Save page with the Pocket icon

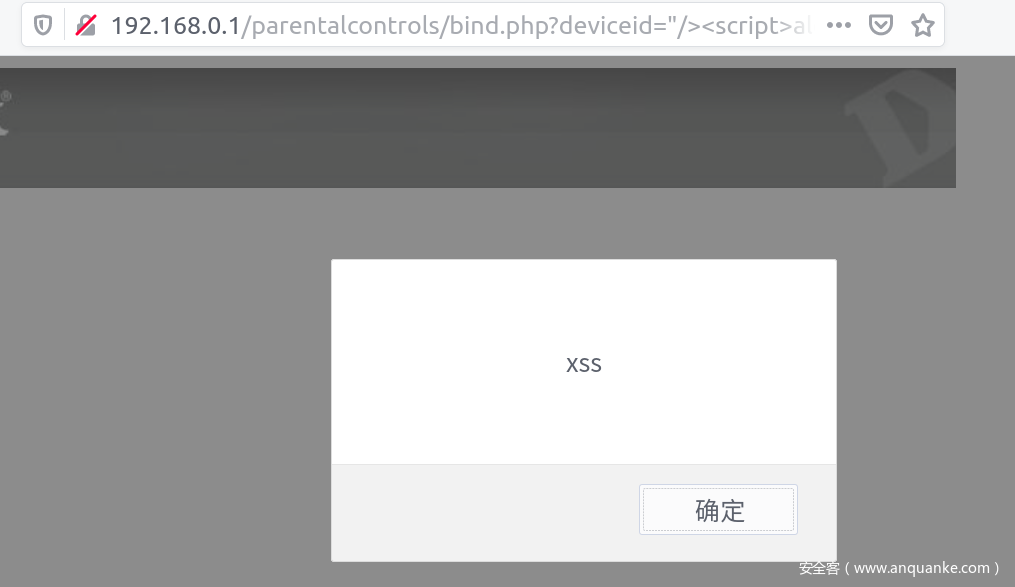[x=880, y=25]
